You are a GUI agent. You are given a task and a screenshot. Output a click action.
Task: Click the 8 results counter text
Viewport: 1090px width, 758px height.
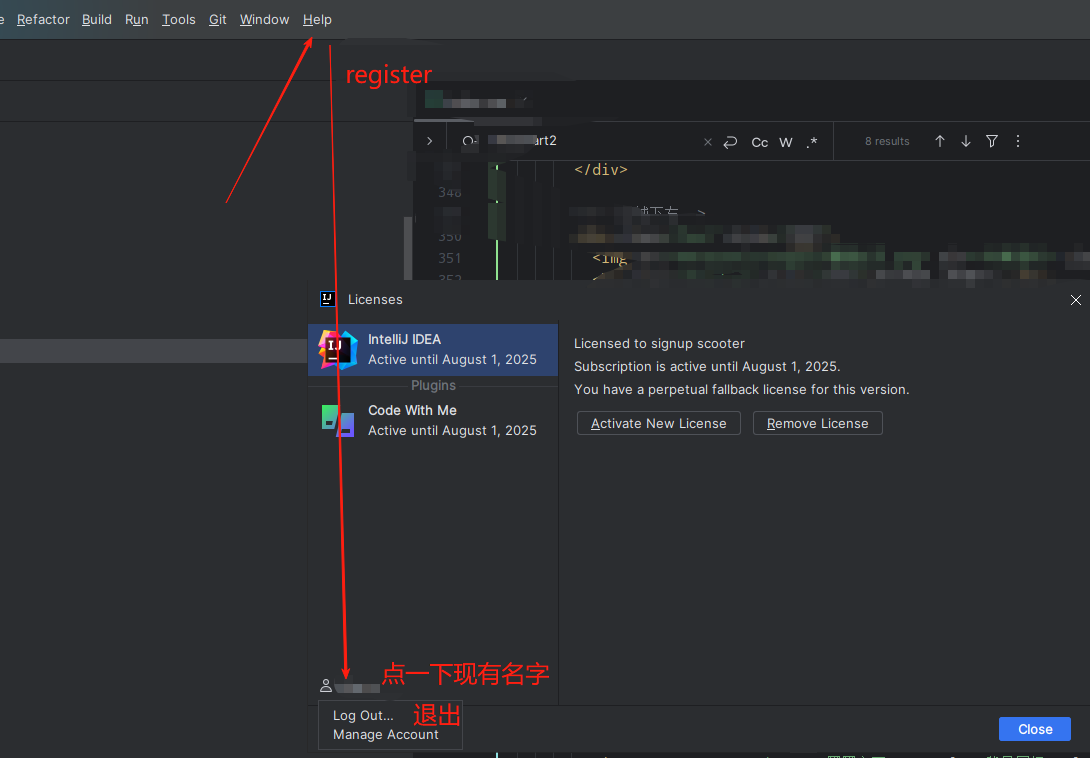pyautogui.click(x=887, y=141)
